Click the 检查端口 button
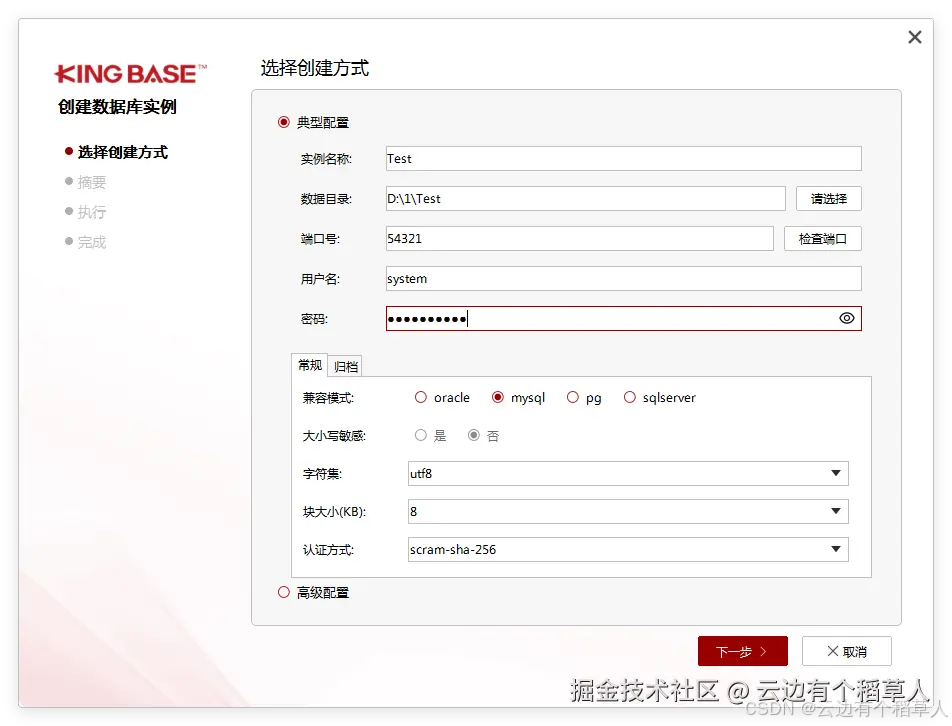This screenshot has width=952, height=726. point(822,238)
